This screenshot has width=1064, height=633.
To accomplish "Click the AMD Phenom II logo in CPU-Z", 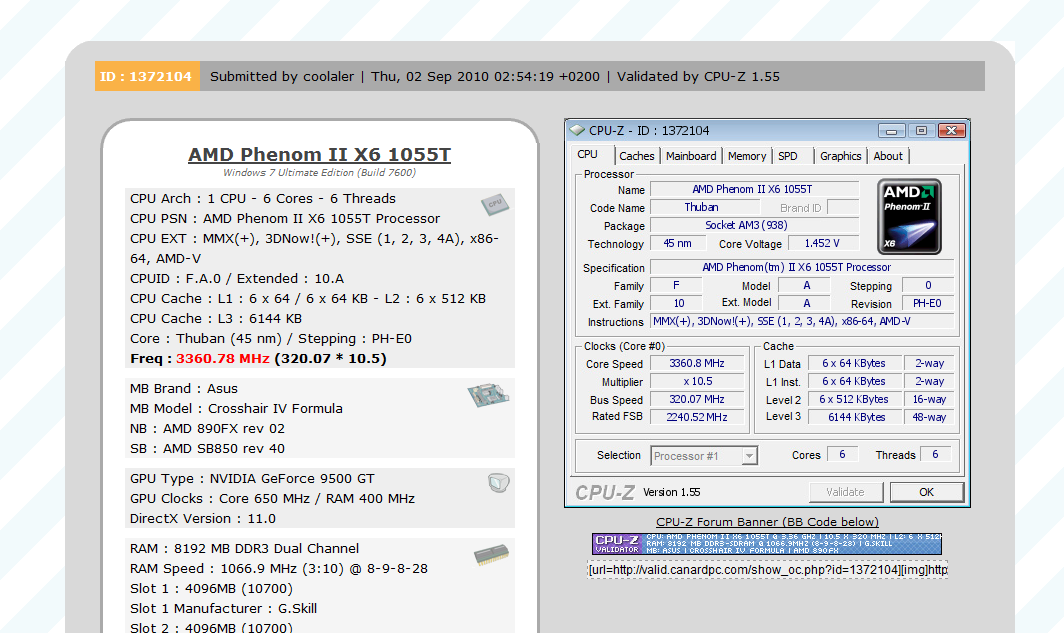I will point(909,216).
